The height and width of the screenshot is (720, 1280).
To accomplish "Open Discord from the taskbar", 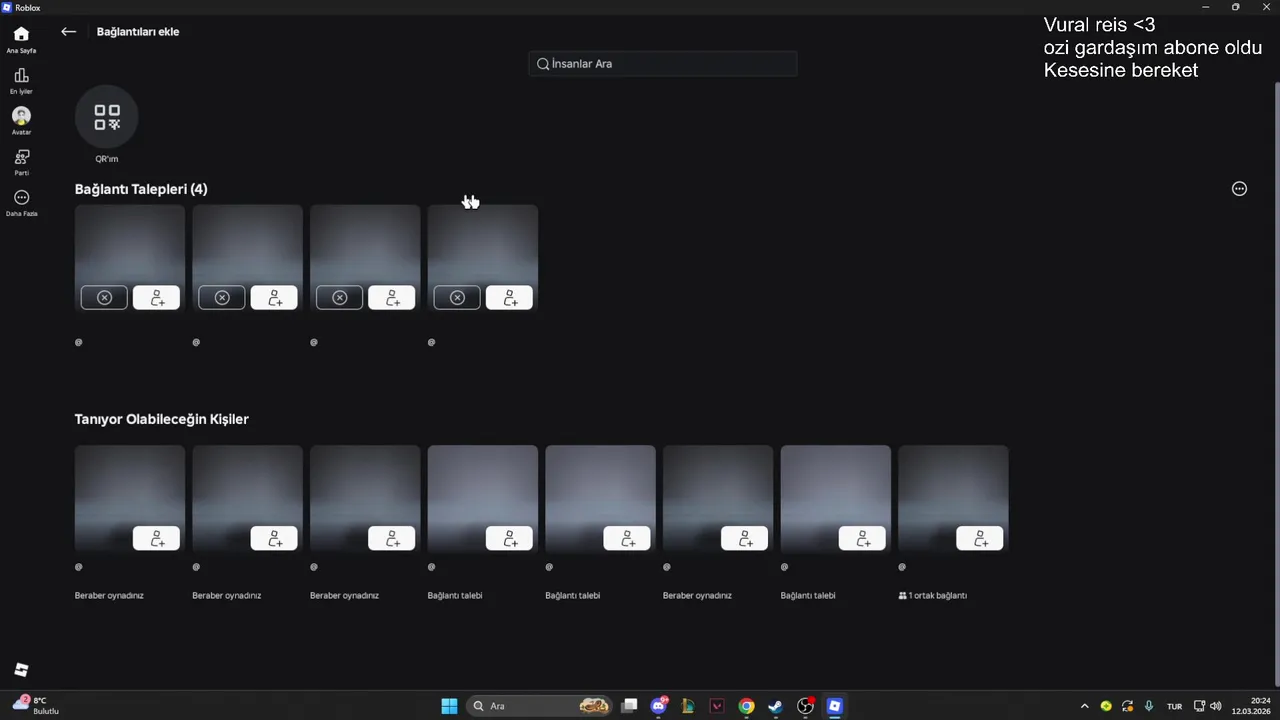I will click(x=659, y=706).
